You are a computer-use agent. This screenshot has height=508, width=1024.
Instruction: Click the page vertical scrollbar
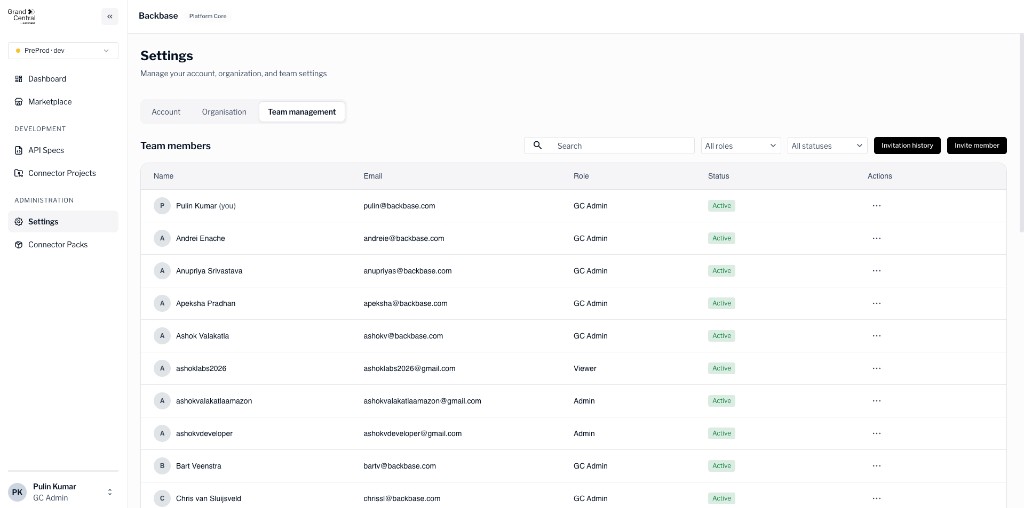[1021, 133]
